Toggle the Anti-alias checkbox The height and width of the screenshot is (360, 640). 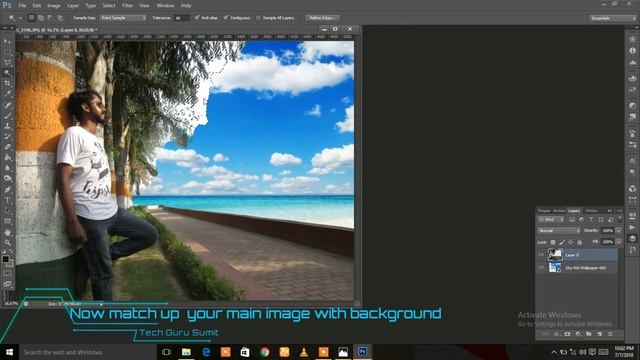[x=197, y=18]
